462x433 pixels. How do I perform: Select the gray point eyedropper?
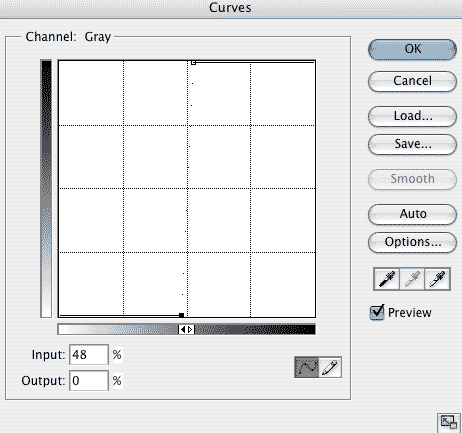(x=412, y=279)
